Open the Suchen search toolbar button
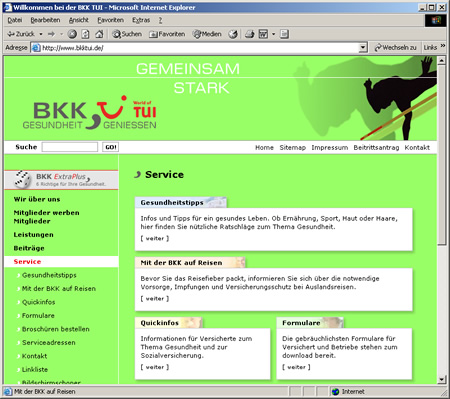The width and height of the screenshot is (450, 399). tap(127, 34)
